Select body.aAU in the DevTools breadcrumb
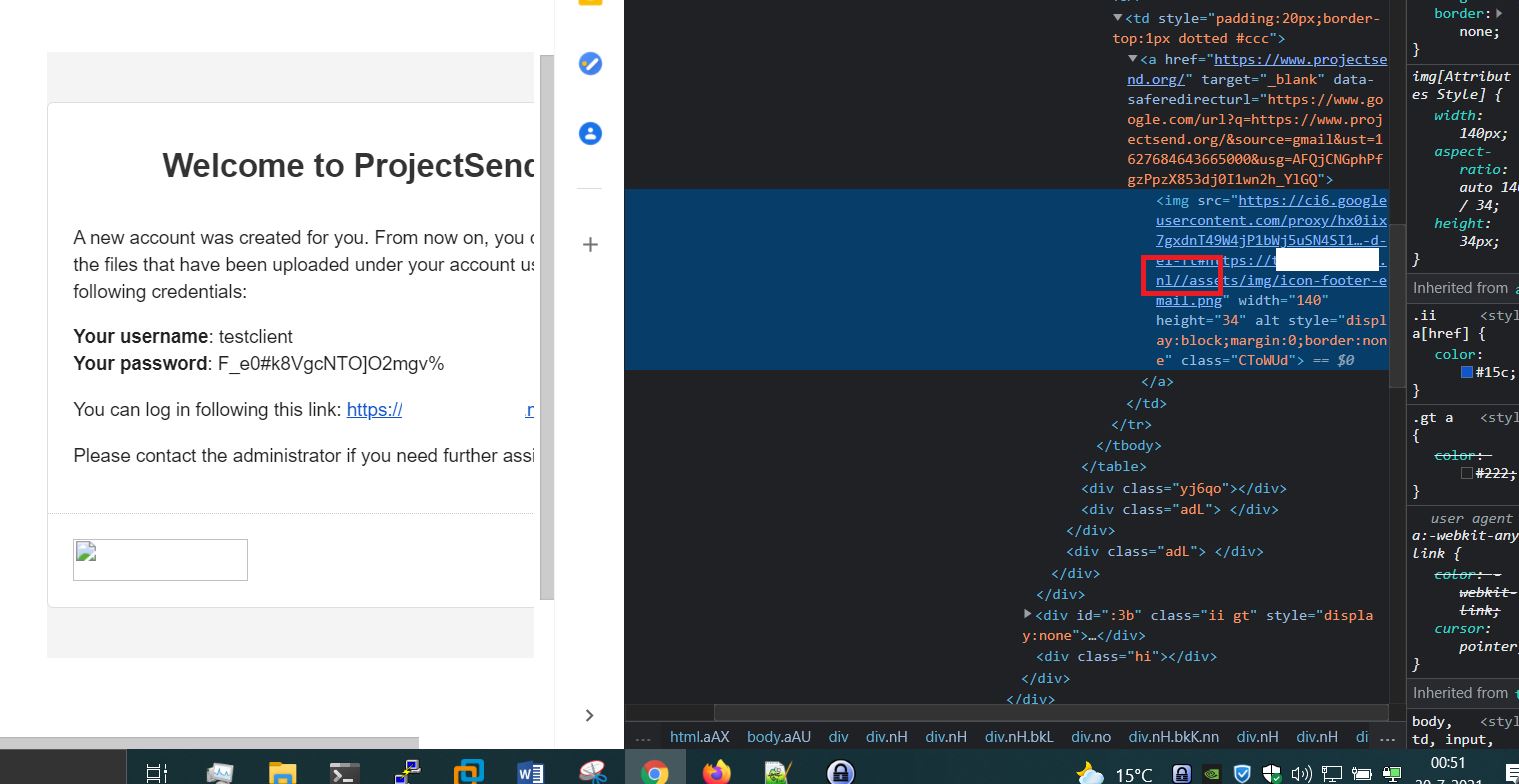The height and width of the screenshot is (784, 1519). pos(779,736)
